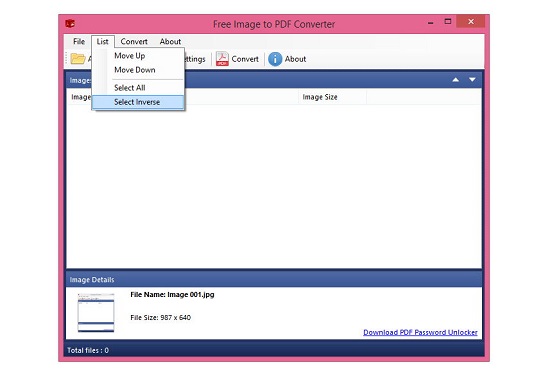Choose Move Down from List menu
550x390 pixels.
pos(138,70)
